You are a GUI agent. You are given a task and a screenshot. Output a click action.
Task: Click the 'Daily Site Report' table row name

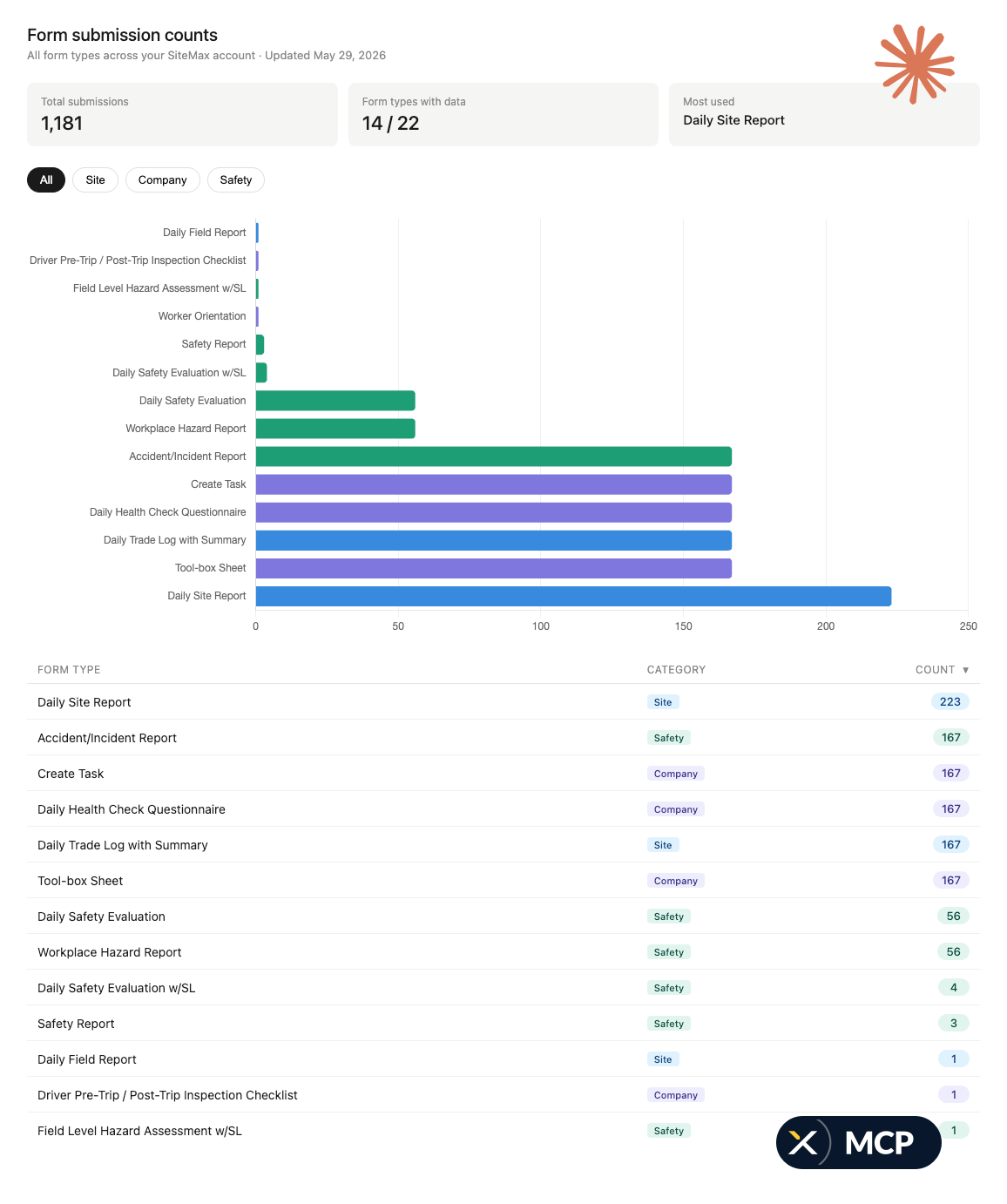coord(84,702)
